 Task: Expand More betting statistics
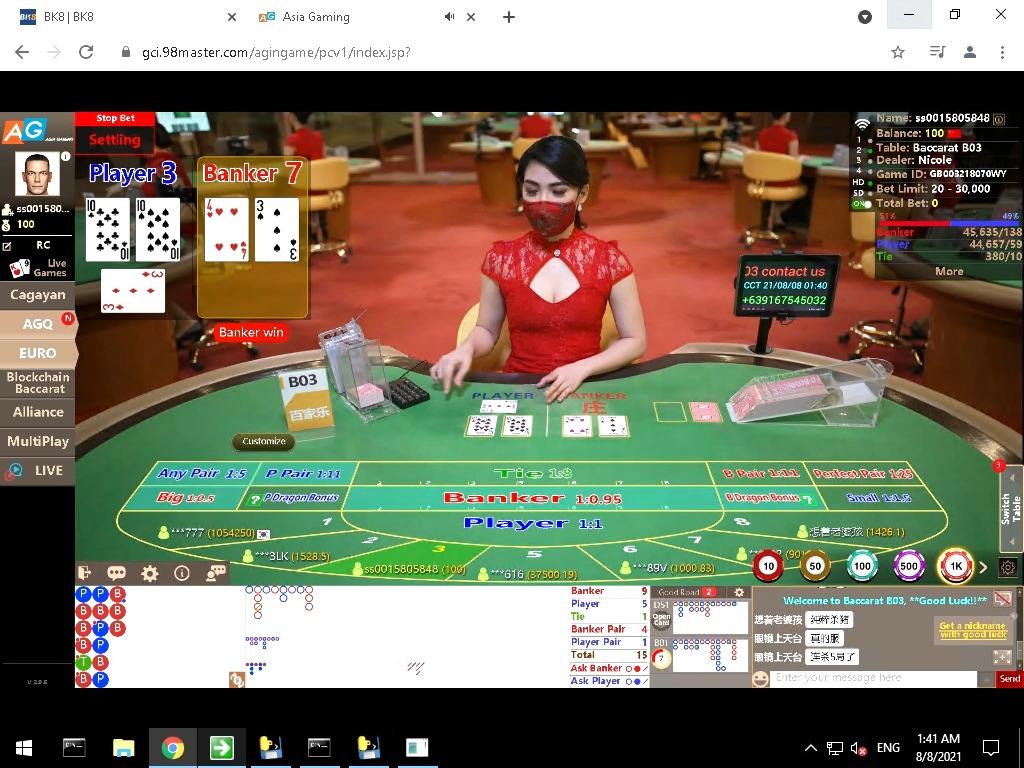pyautogui.click(x=949, y=271)
